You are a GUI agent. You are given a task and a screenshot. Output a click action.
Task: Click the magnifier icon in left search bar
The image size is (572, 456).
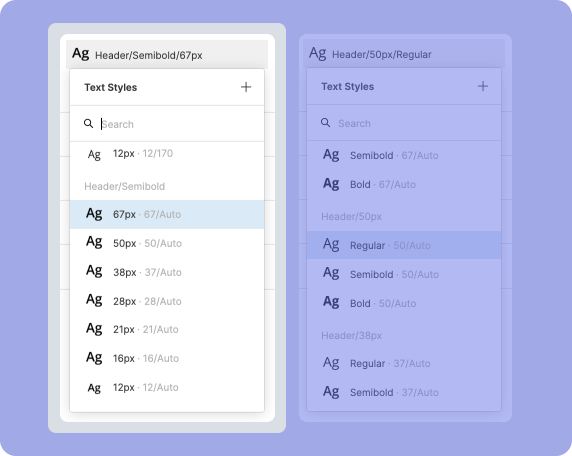pyautogui.click(x=88, y=123)
